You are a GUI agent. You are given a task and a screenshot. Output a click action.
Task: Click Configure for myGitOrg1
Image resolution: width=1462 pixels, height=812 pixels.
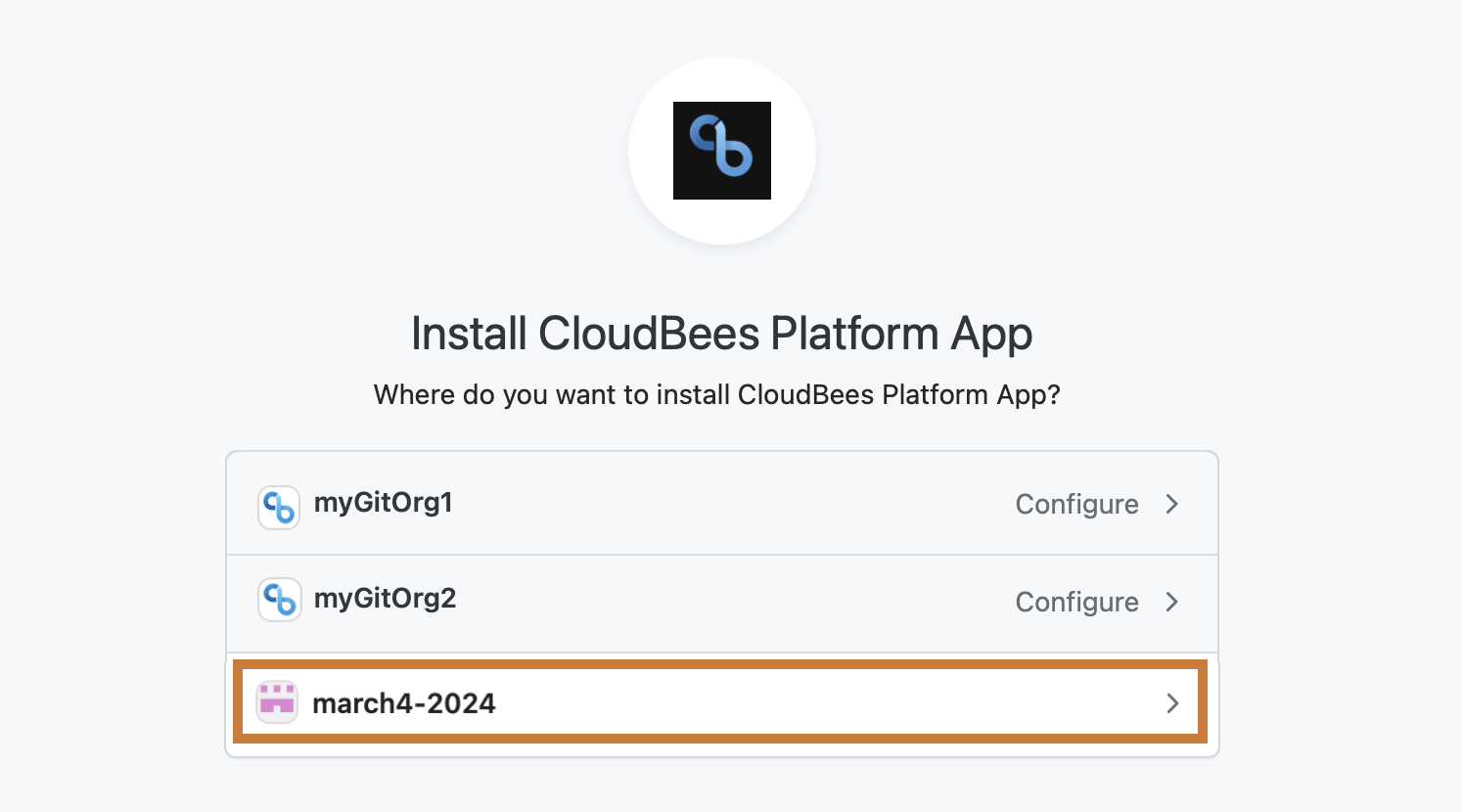tap(1076, 504)
